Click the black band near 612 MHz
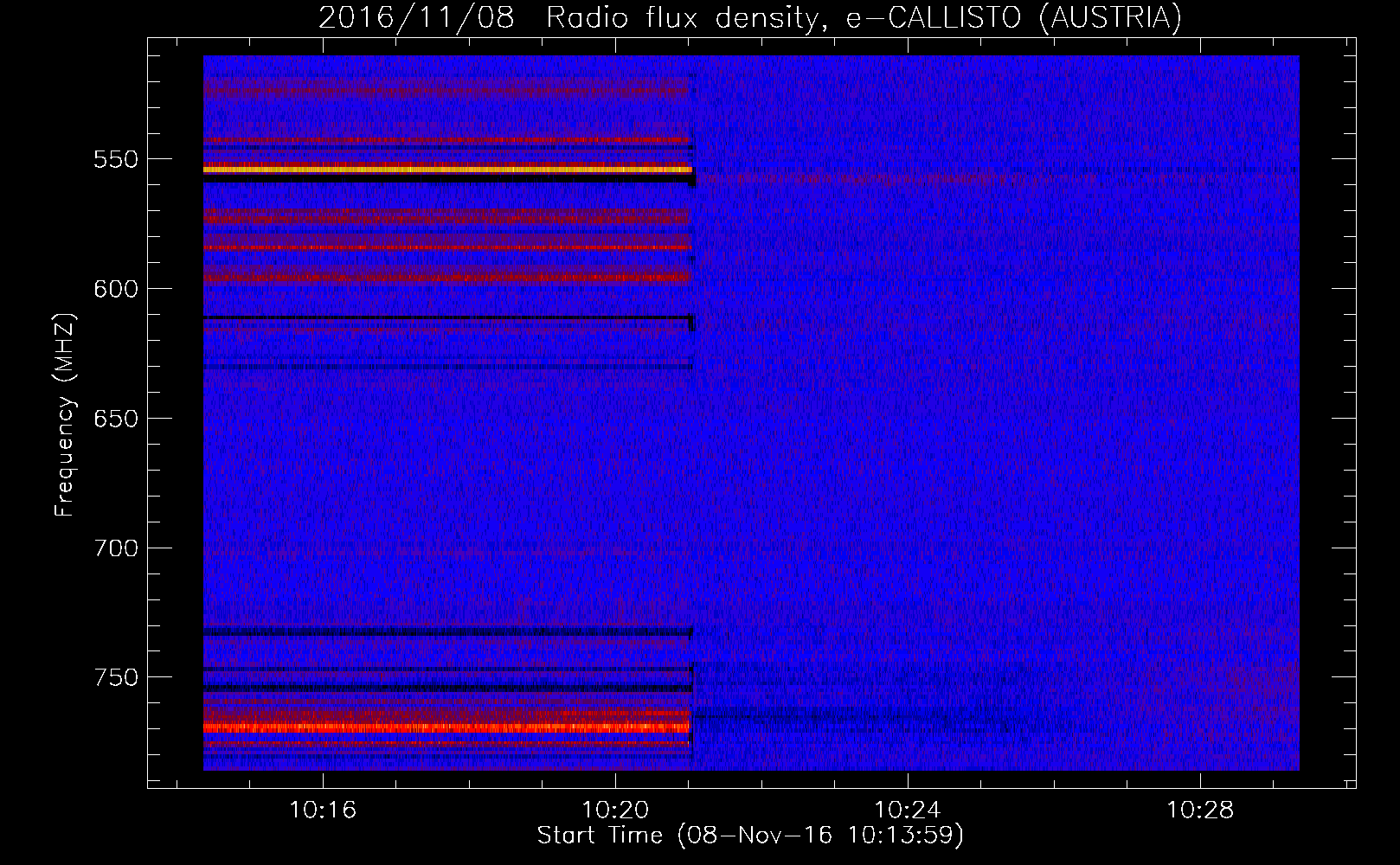1400x865 pixels. pyautogui.click(x=447, y=318)
